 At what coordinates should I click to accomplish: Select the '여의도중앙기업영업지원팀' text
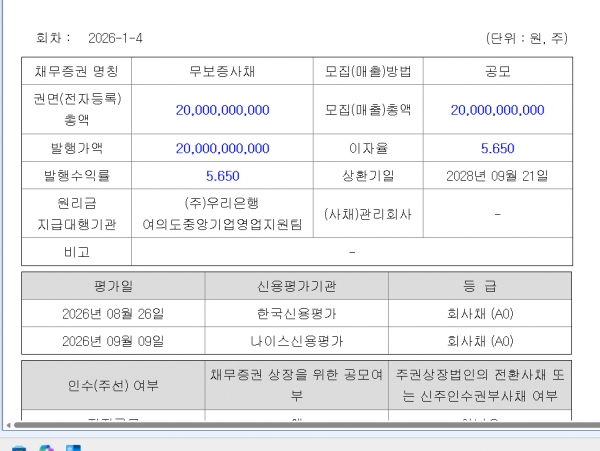click(x=222, y=224)
